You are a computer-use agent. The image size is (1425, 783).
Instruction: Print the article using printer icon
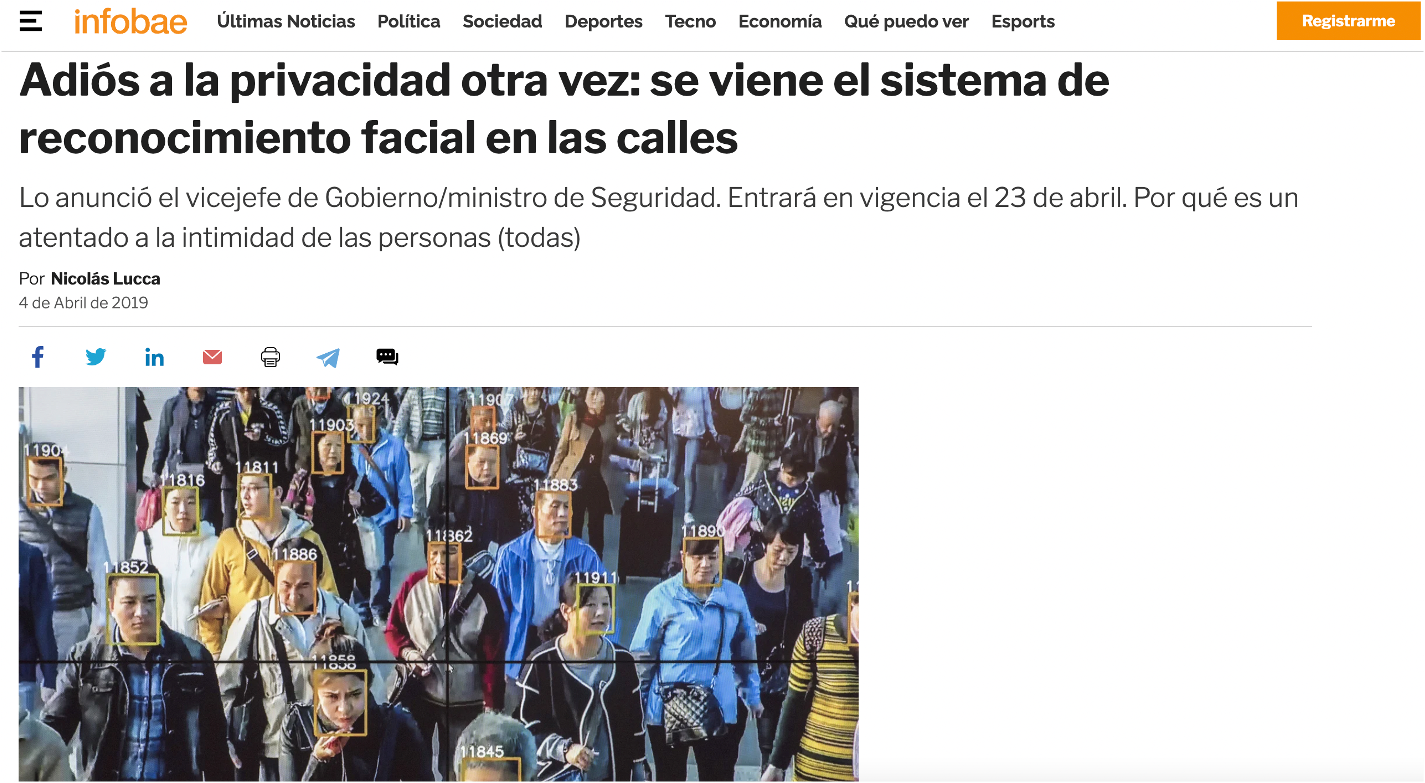[270, 357]
